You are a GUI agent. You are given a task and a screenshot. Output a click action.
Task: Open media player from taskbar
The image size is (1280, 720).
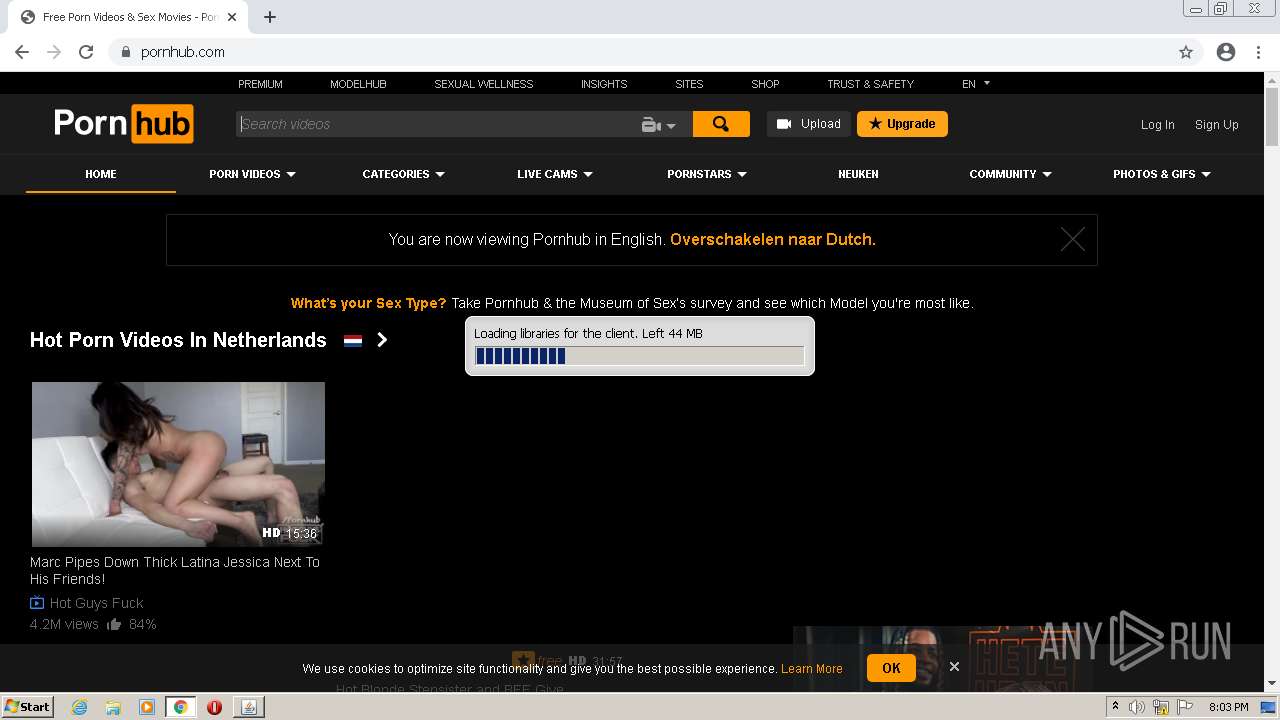[x=147, y=707]
